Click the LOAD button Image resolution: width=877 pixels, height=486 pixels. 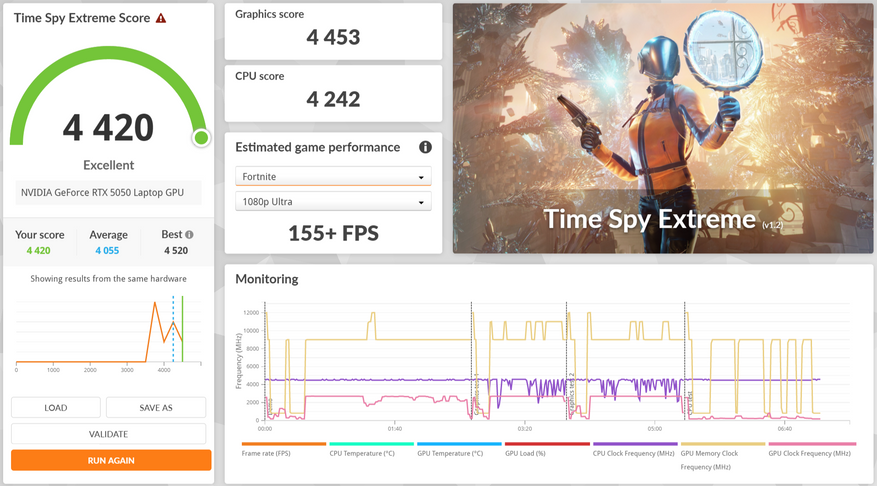pyautogui.click(x=56, y=408)
